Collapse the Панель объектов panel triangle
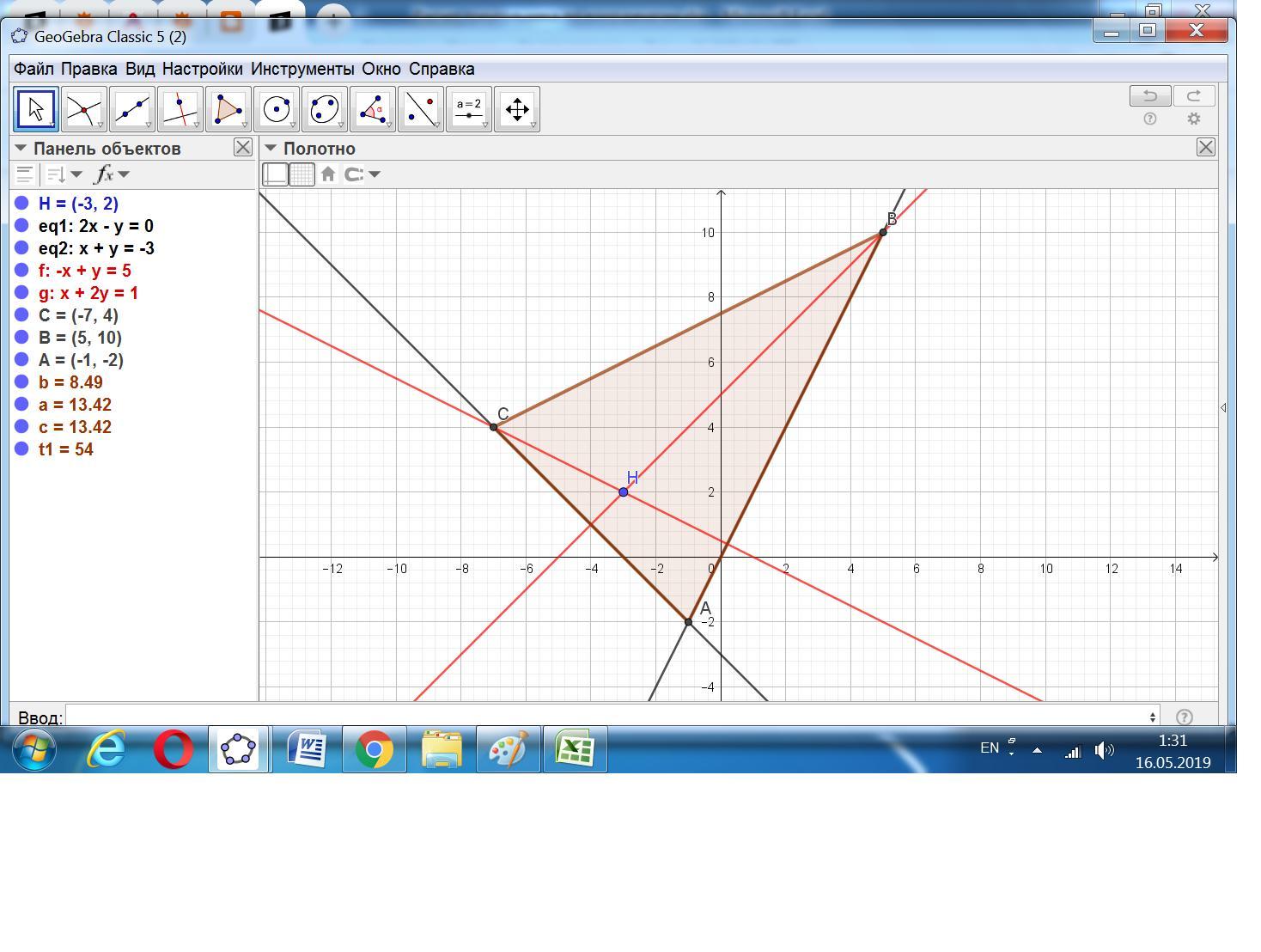This screenshot has width=1261, height=952. pos(21,149)
